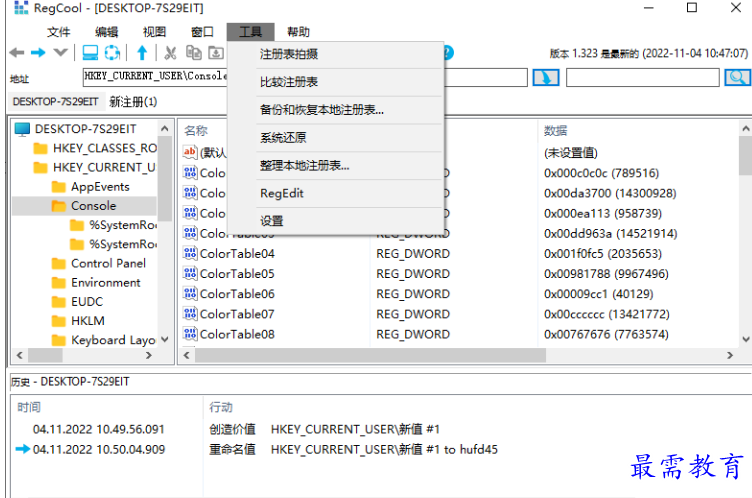This screenshot has width=752, height=498.
Task: Close the open 工具 menu
Action: click(x=250, y=32)
